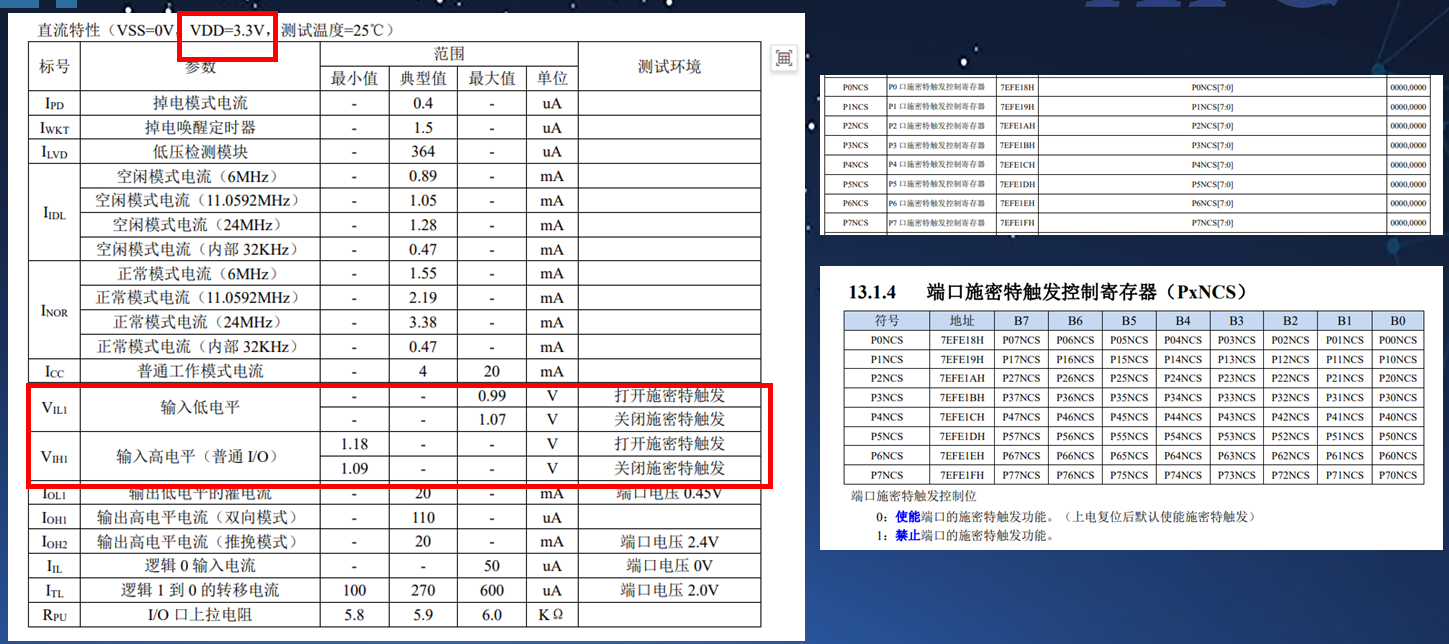1449x644 pixels.
Task: Select the line '1：禁止端口的施密特触发功能。'
Action: (x=964, y=535)
